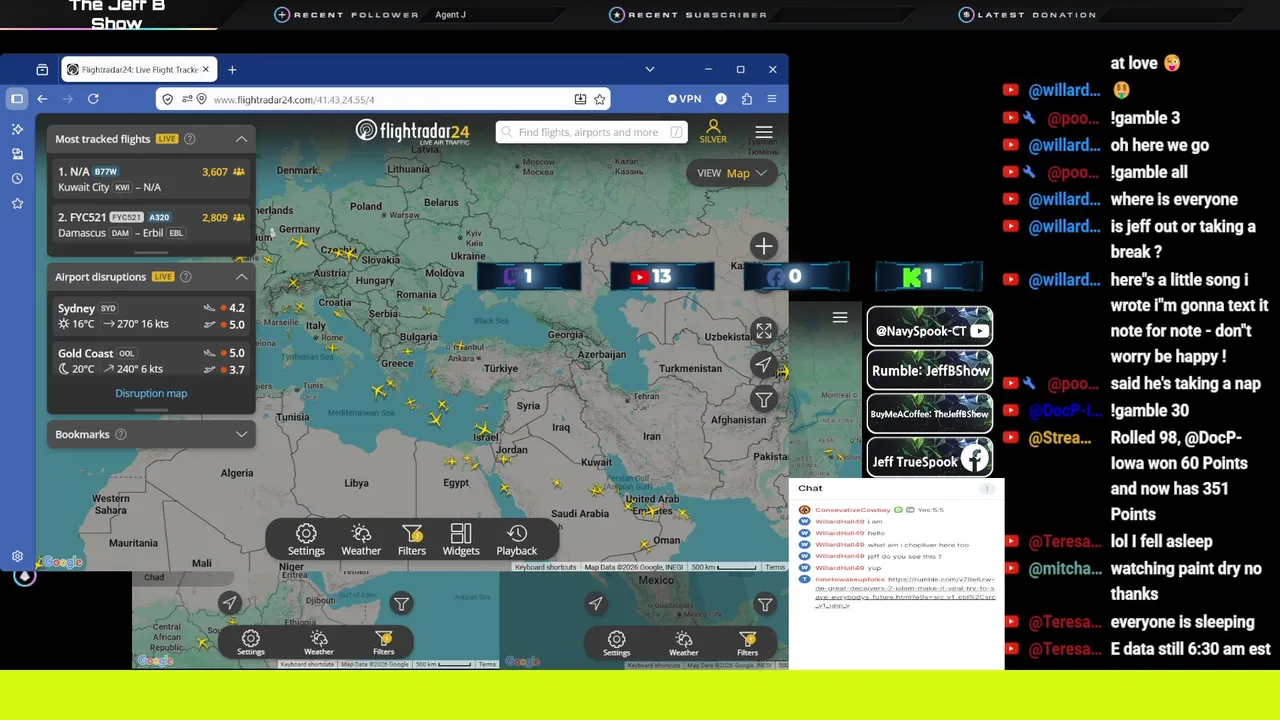Image resolution: width=1280 pixels, height=720 pixels.
Task: Click the location arrow in the lower-left map
Action: point(230,603)
